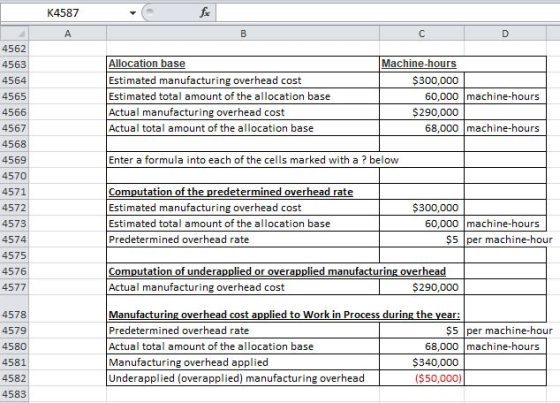
Task: Select 68,000 cell in row 4567
Action: (x=422, y=128)
